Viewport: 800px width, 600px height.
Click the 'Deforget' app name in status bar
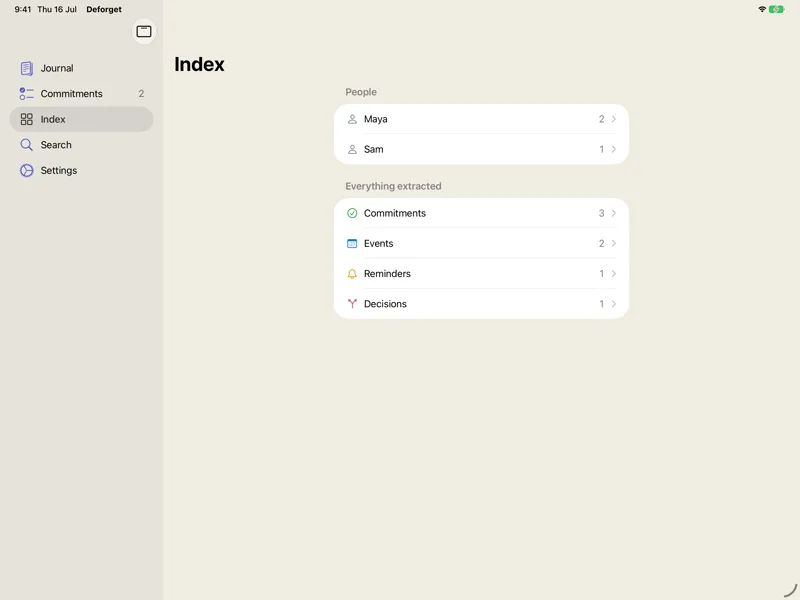(x=104, y=9)
